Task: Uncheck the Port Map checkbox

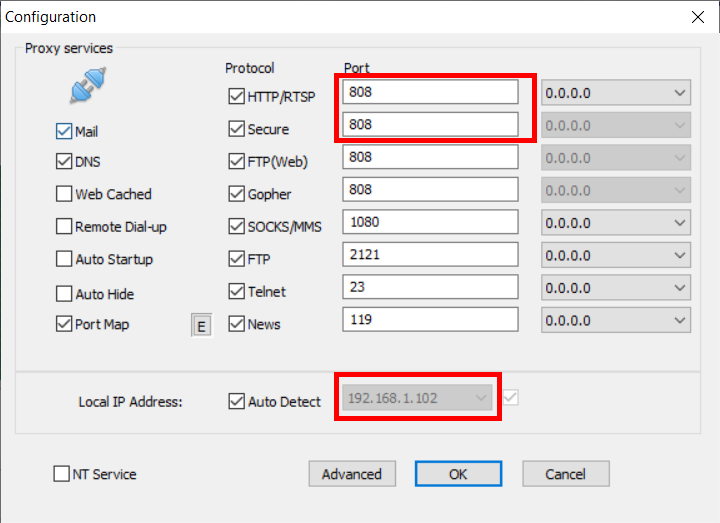Action: (x=64, y=324)
